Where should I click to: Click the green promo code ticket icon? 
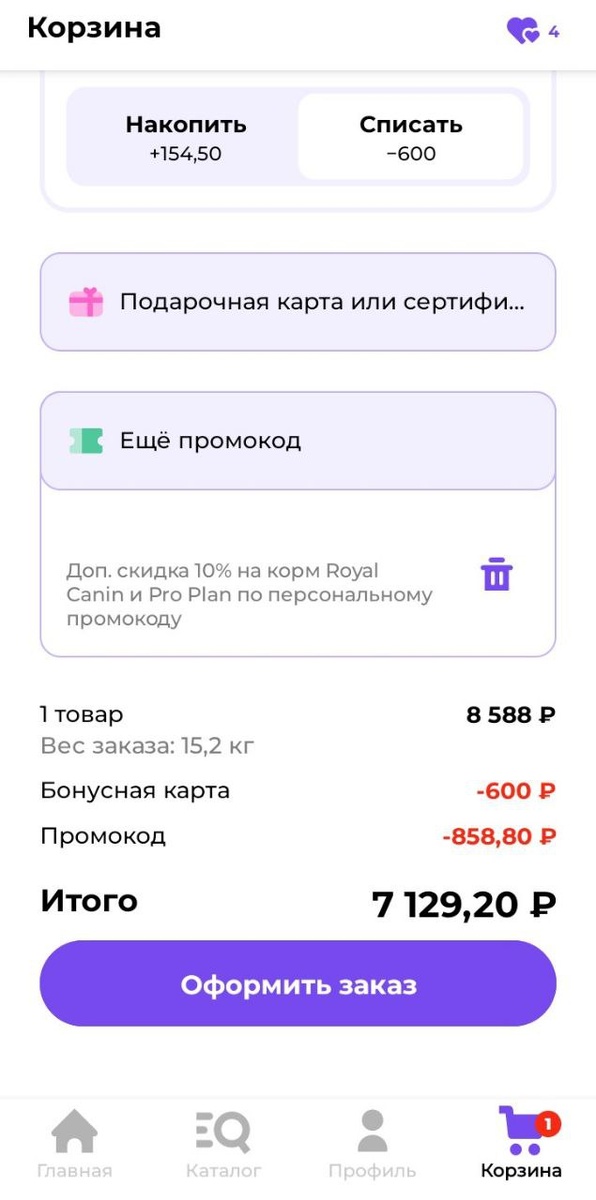[89, 438]
